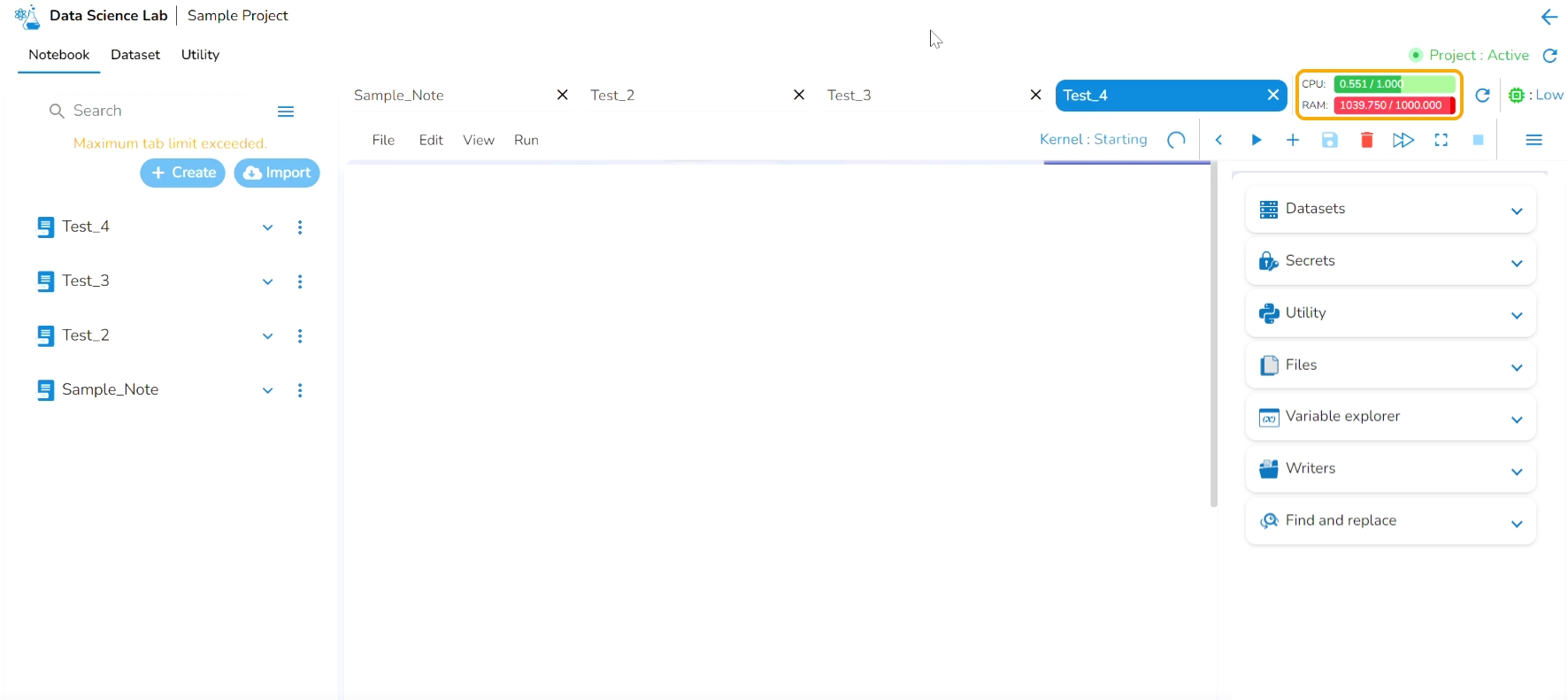The height and width of the screenshot is (700, 1568).
Task: Open Test_2 notebook from sidebar list
Action: pyautogui.click(x=86, y=335)
